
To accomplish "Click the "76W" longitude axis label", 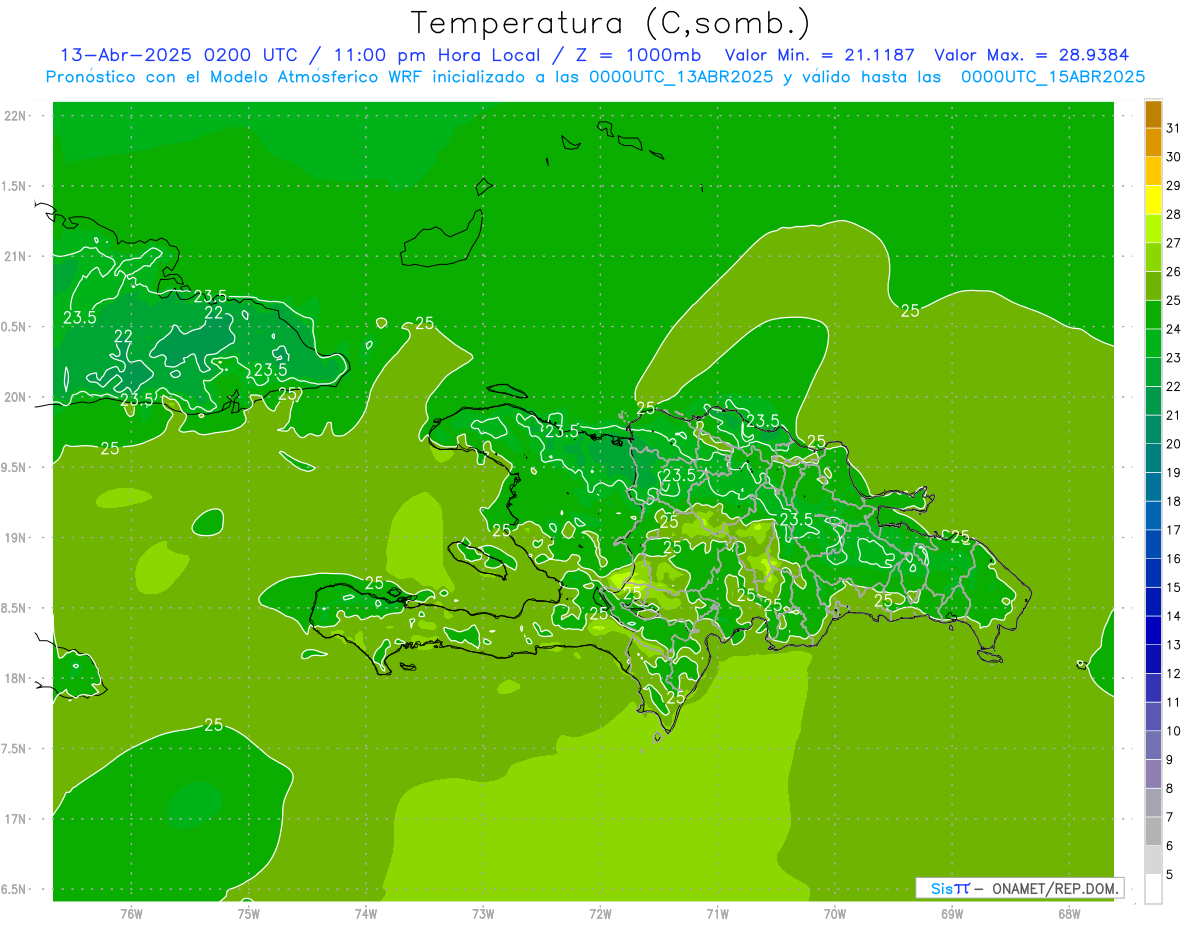I will tap(131, 913).
